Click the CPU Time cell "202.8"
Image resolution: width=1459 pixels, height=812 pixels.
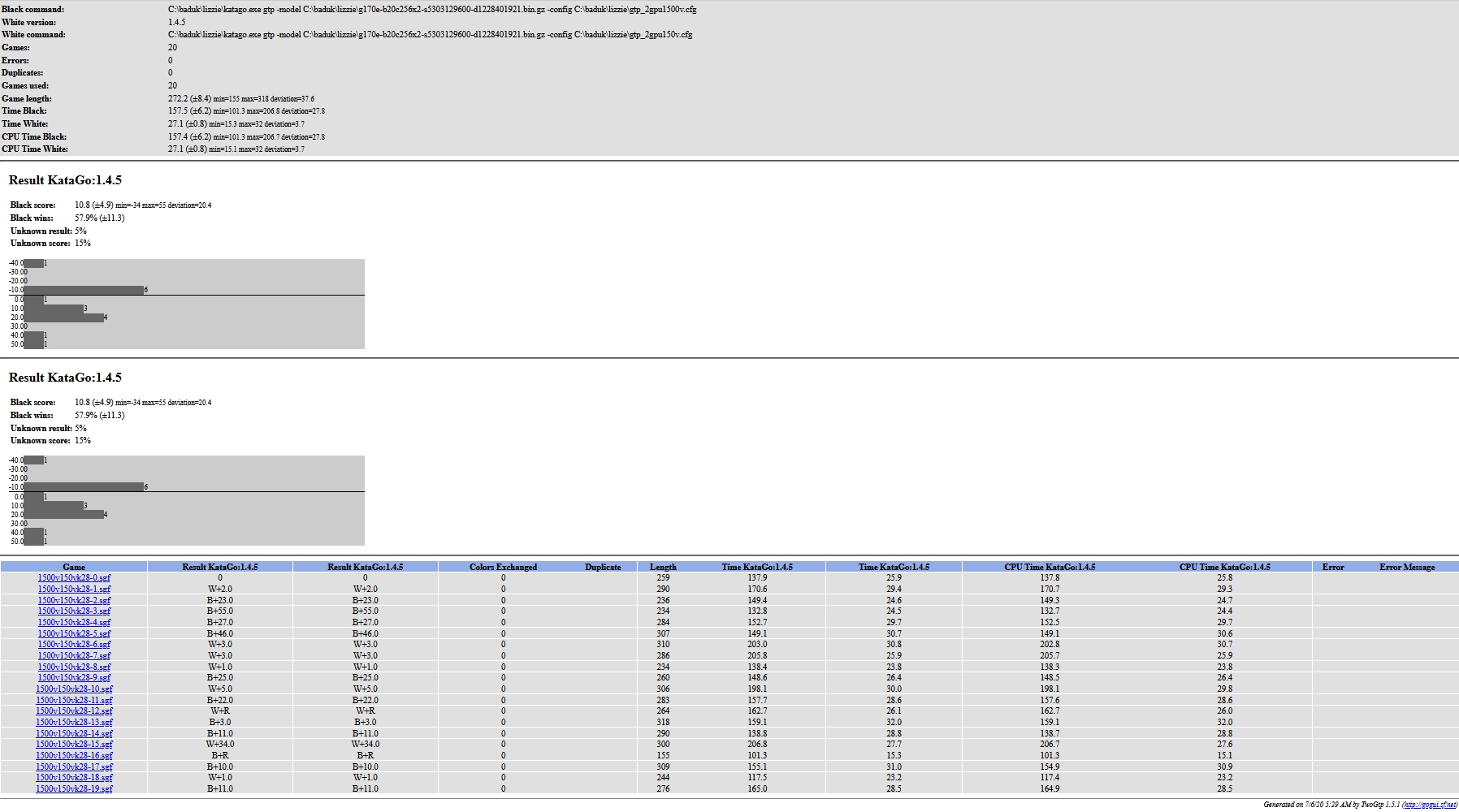point(1050,645)
